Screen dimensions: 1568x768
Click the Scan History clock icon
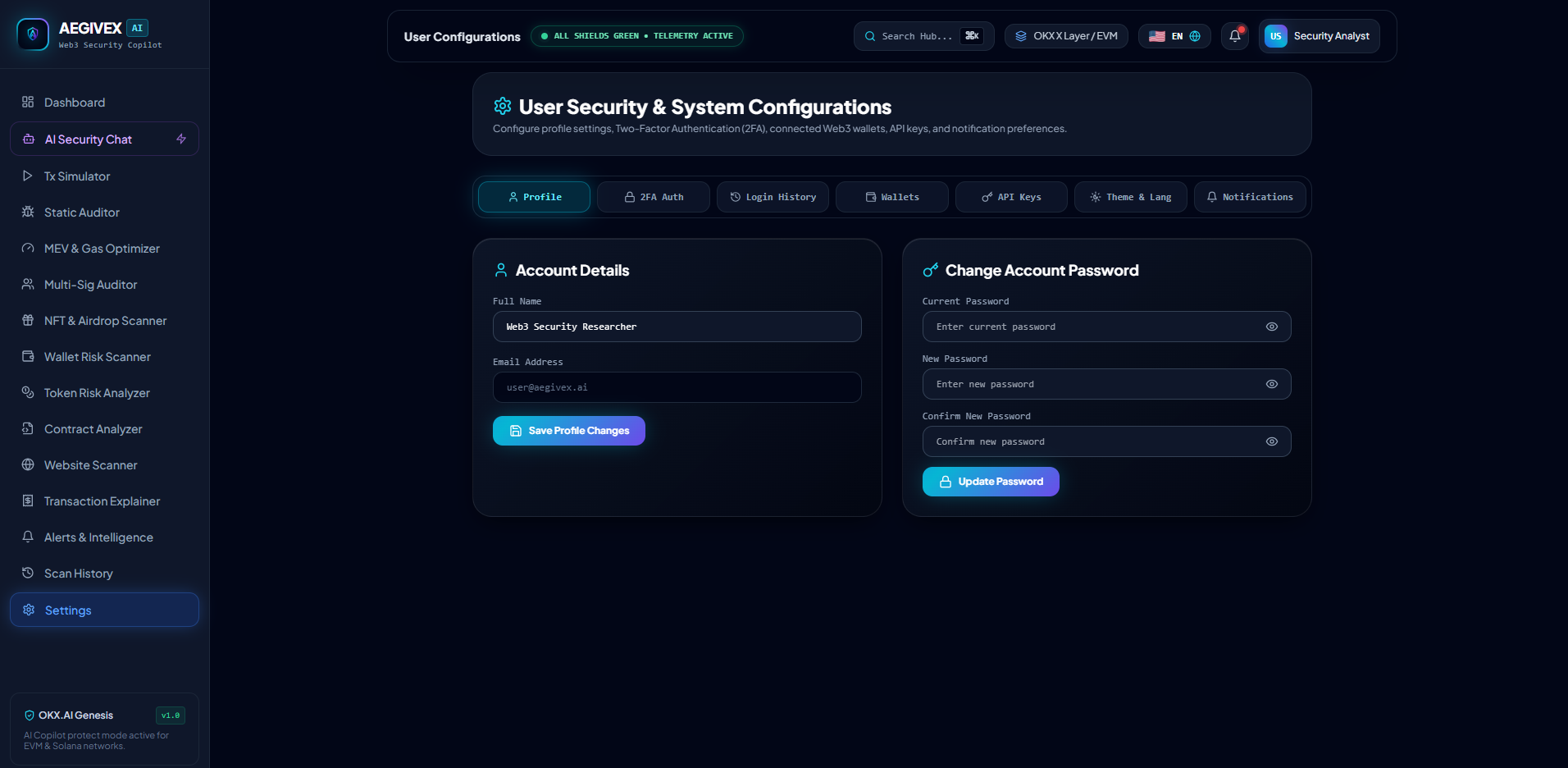click(x=28, y=574)
